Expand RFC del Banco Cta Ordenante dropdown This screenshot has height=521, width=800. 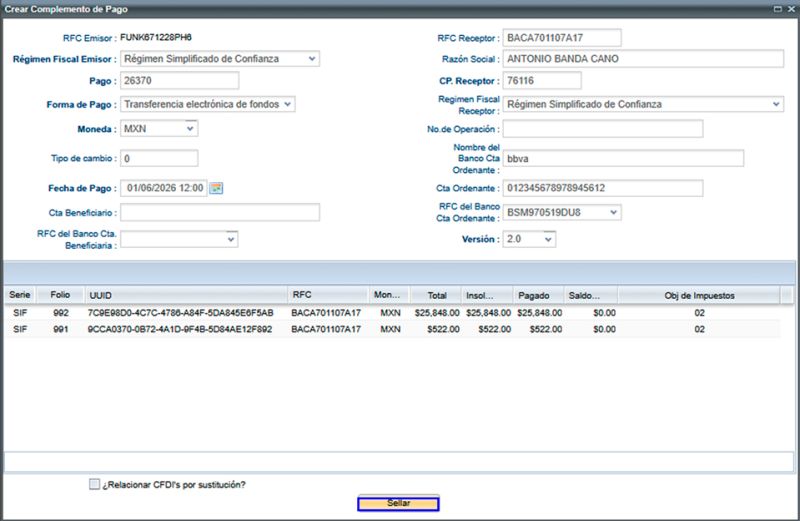[x=613, y=212]
